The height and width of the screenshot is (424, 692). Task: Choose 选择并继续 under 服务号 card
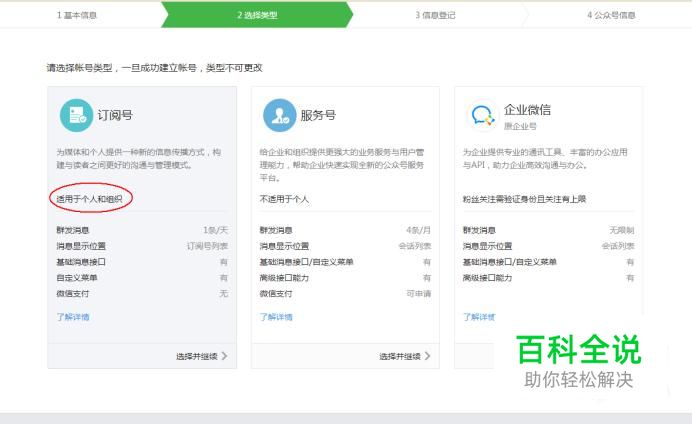pos(400,356)
